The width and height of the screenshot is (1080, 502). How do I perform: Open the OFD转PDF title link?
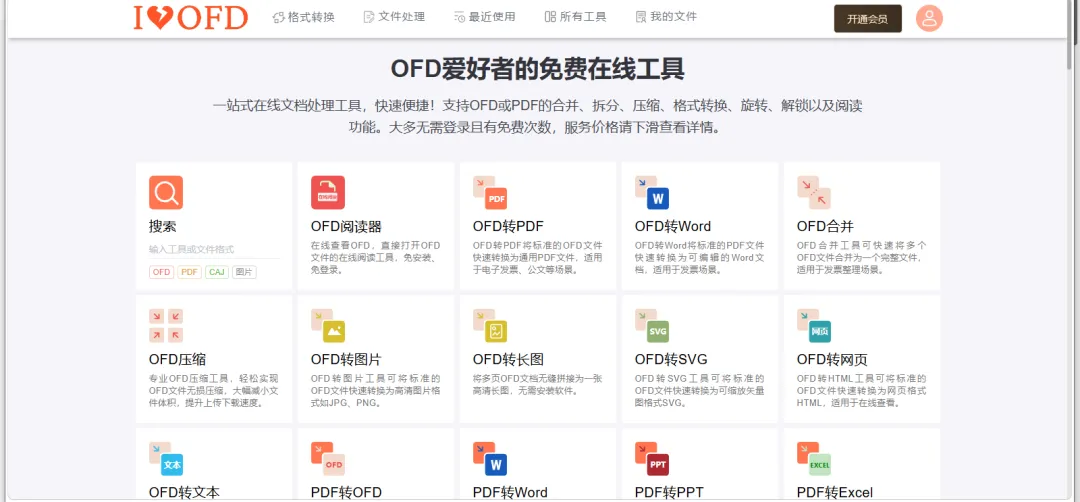(x=508, y=227)
